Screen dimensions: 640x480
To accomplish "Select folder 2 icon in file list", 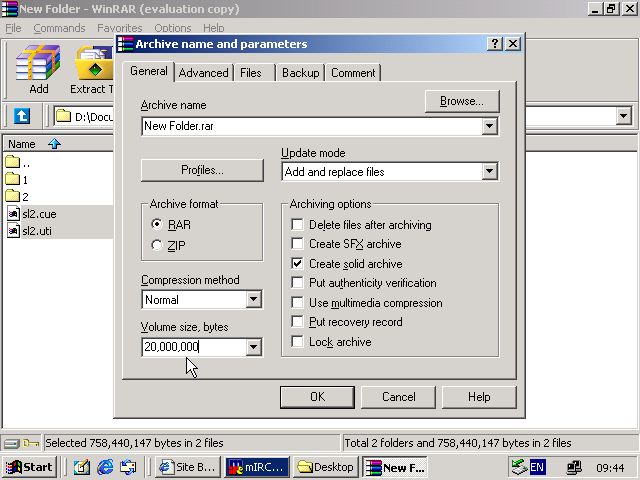I will pos(13,196).
